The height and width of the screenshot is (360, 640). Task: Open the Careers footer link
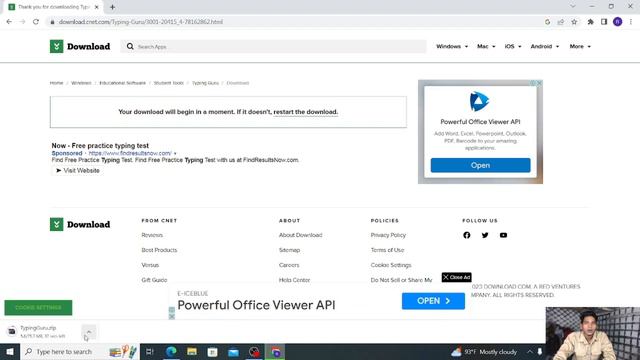[289, 265]
